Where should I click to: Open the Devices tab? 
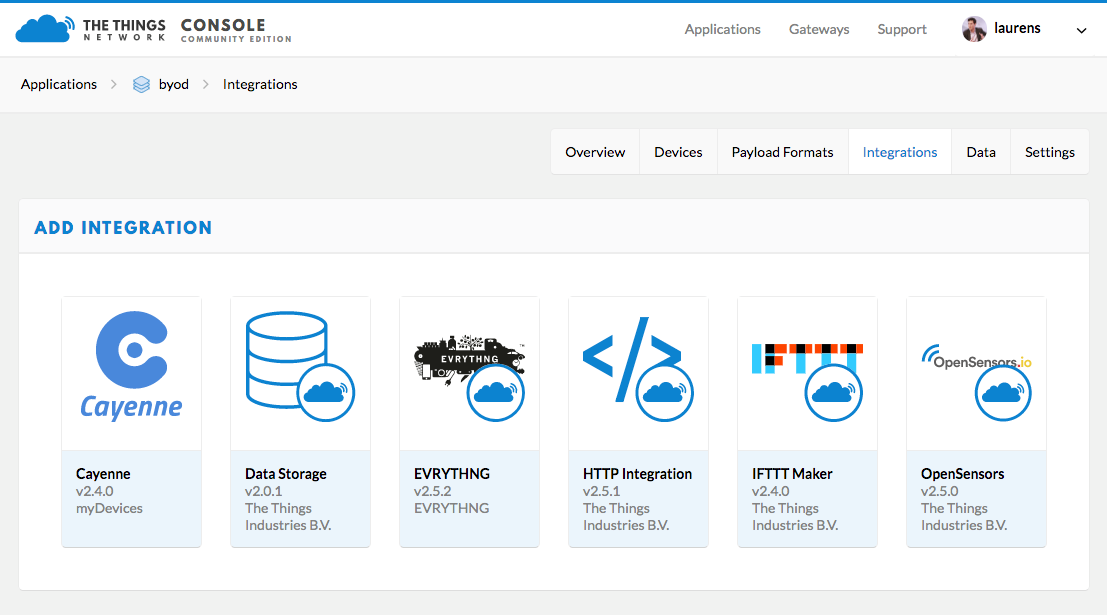[678, 152]
